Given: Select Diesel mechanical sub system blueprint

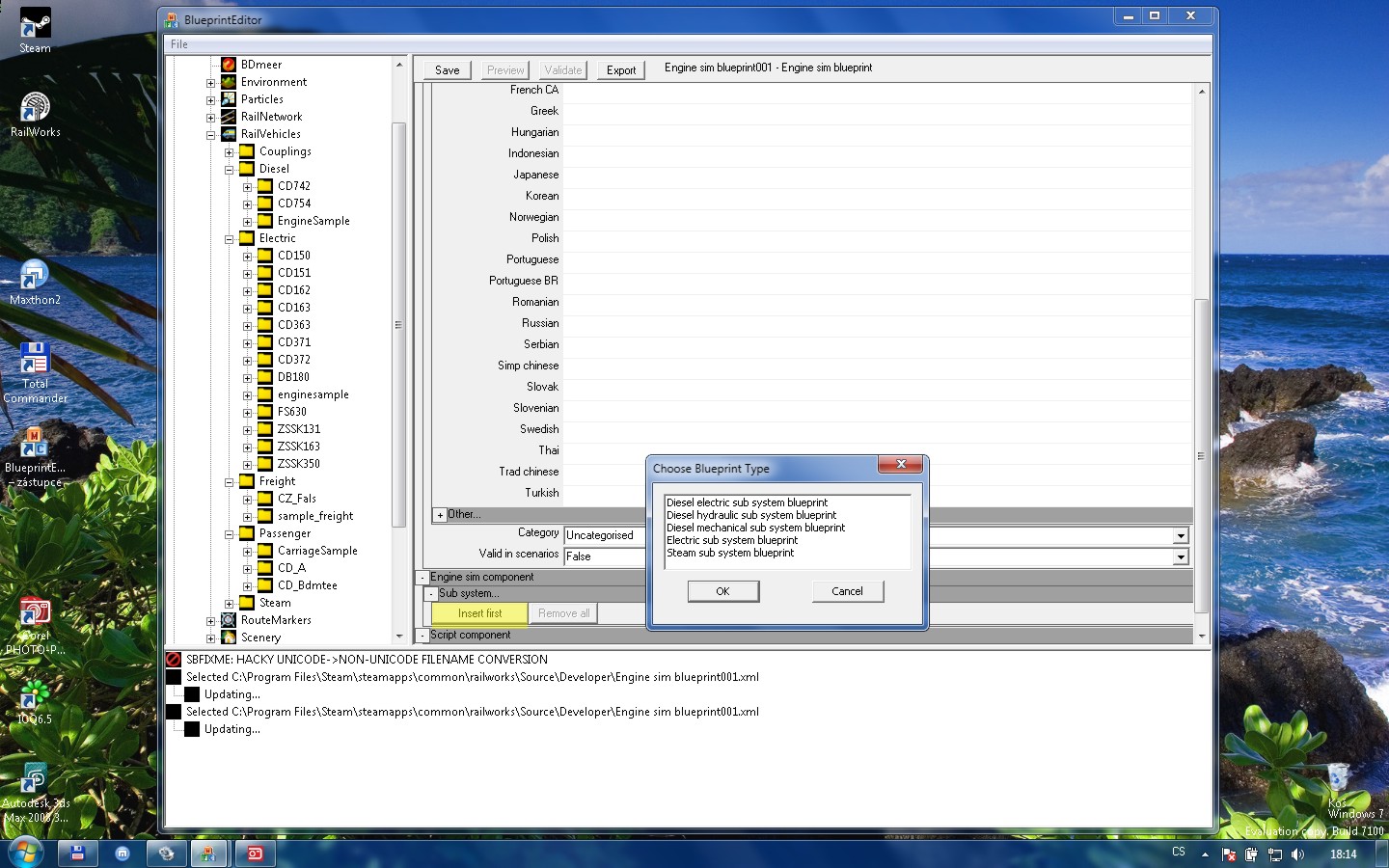Looking at the screenshot, I should click(x=755, y=528).
